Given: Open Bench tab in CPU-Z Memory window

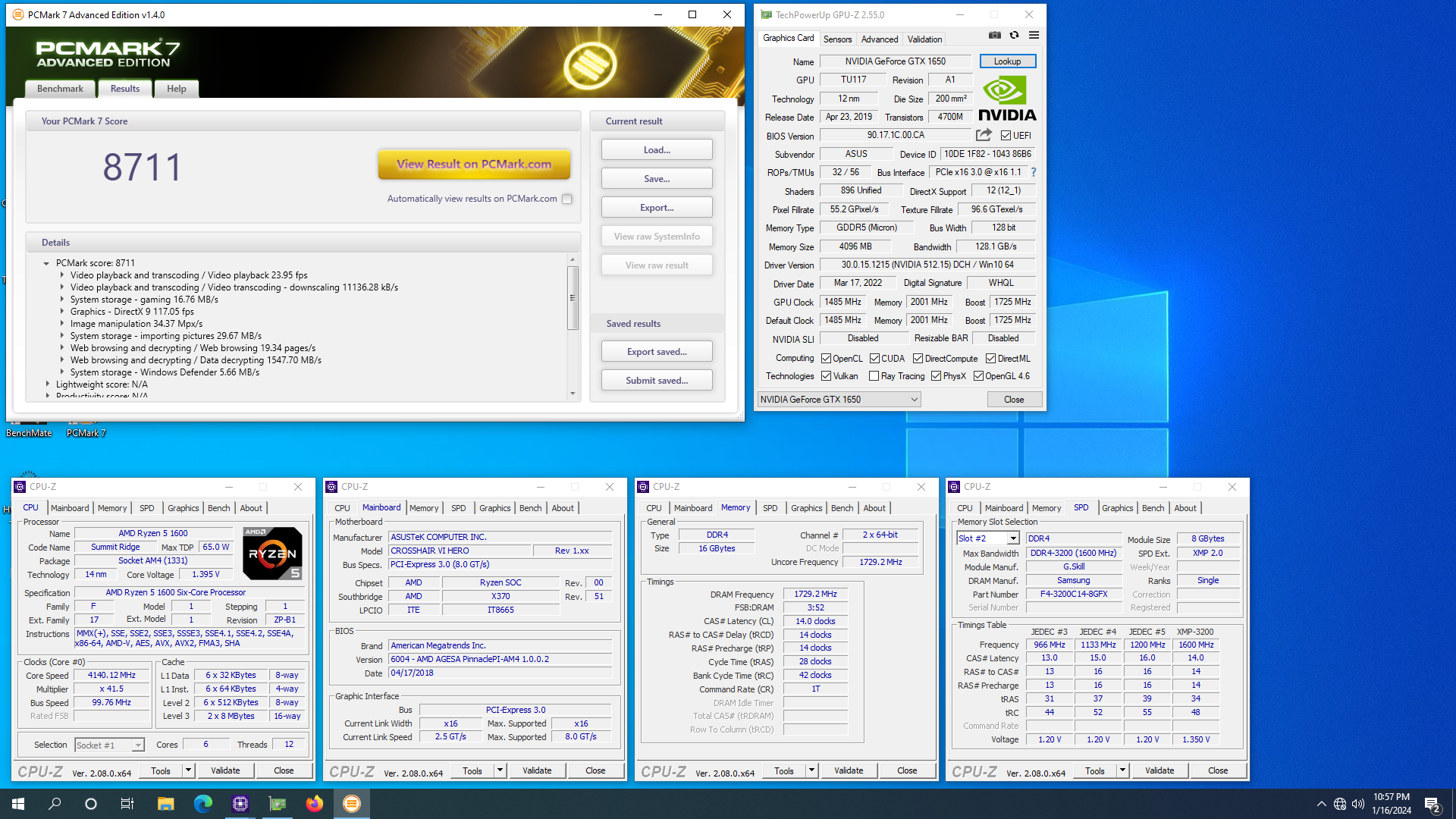Looking at the screenshot, I should click(x=842, y=508).
